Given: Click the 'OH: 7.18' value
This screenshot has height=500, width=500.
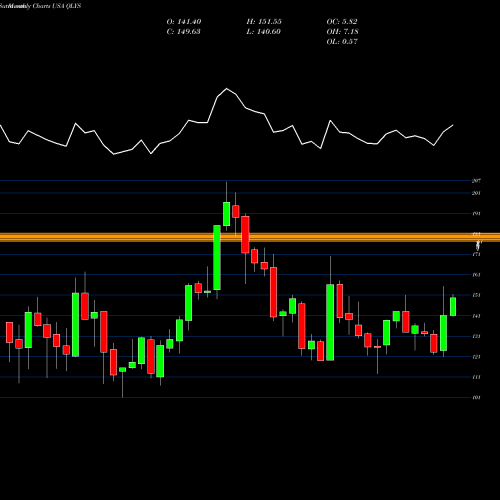Looking at the screenshot, I should [342, 32].
